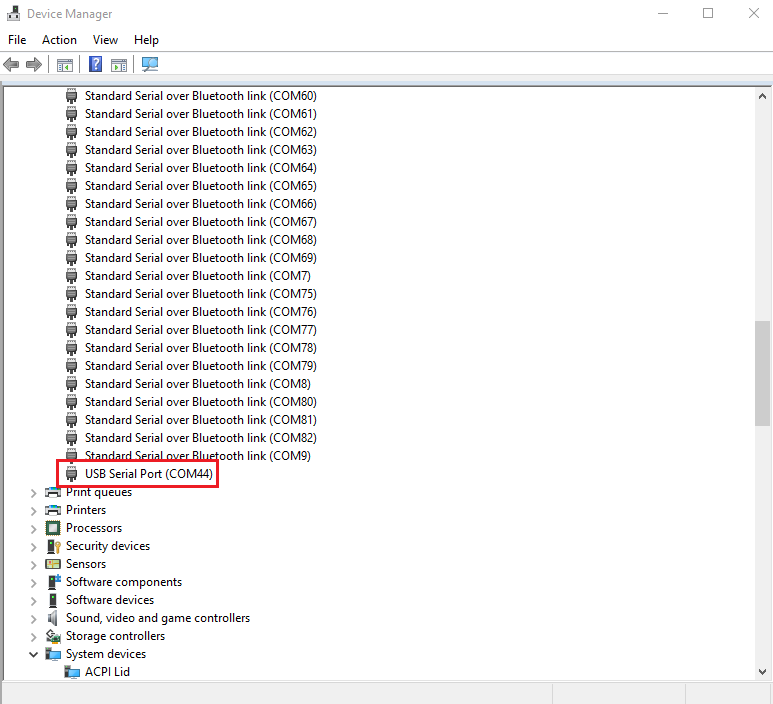The height and width of the screenshot is (704, 773).
Task: Expand the Software components node
Action: click(x=34, y=583)
